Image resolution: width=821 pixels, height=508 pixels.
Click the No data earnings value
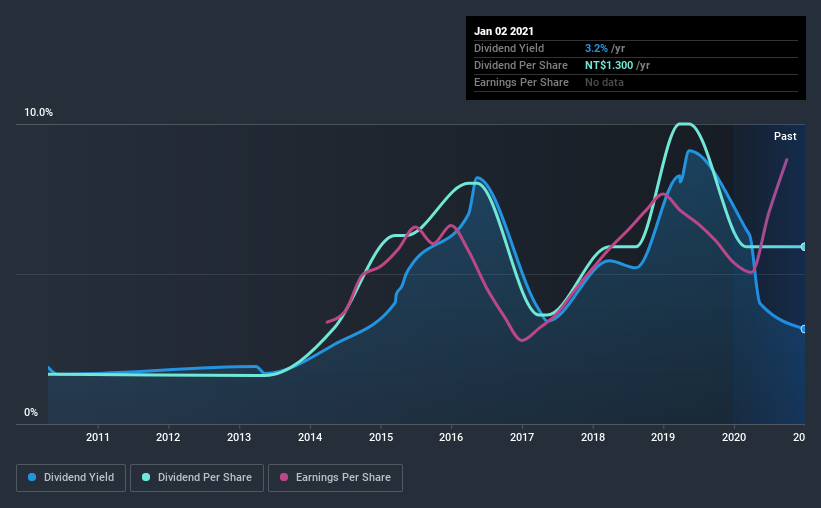[604, 82]
